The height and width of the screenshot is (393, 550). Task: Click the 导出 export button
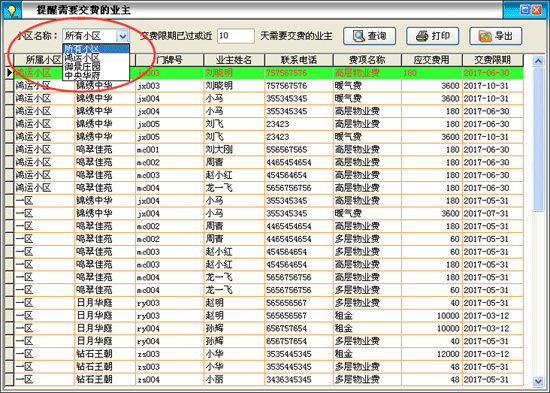496,36
